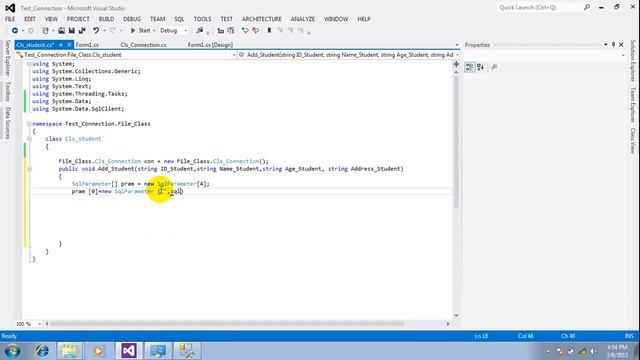Uncomment the selected lines icon
Screen dimensions: 640x360
click(256, 31)
